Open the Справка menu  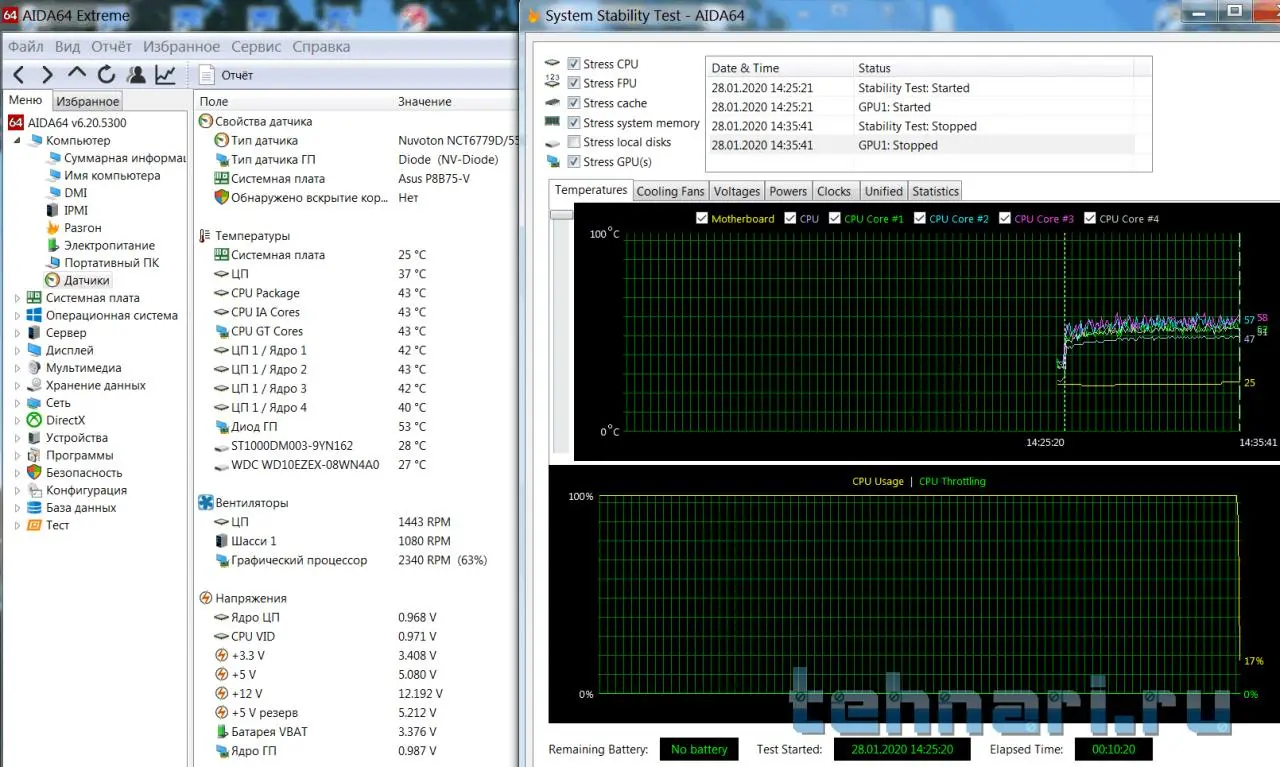pyautogui.click(x=321, y=47)
